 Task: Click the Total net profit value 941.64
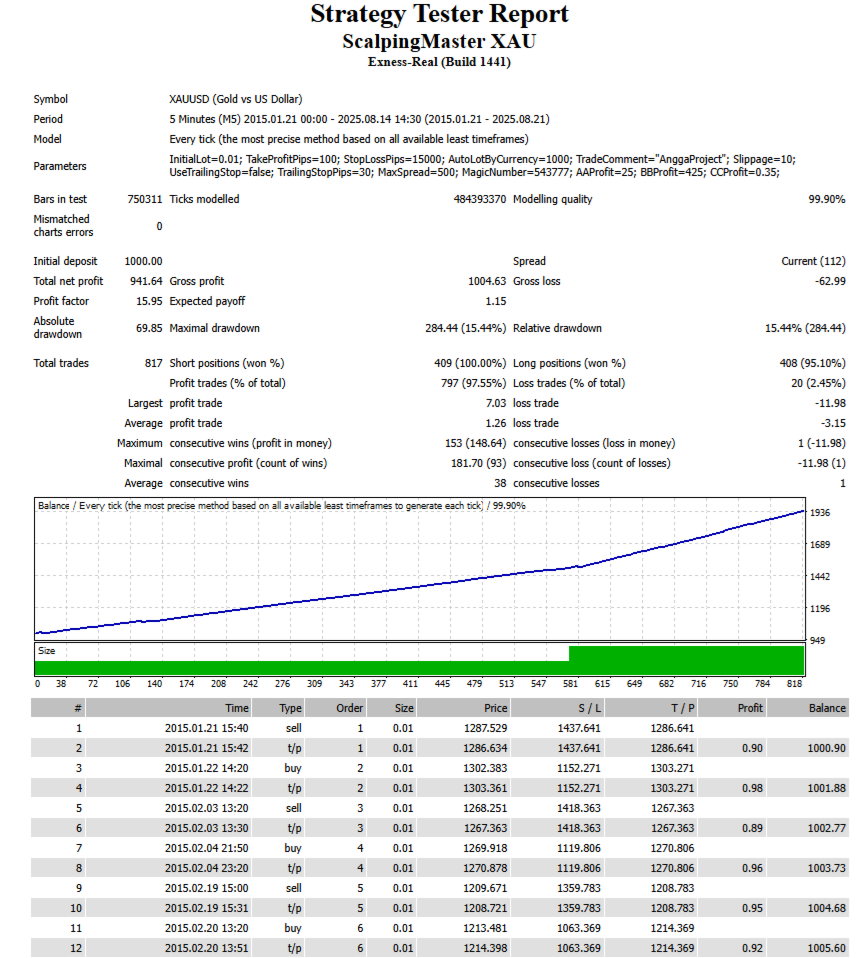coord(146,281)
